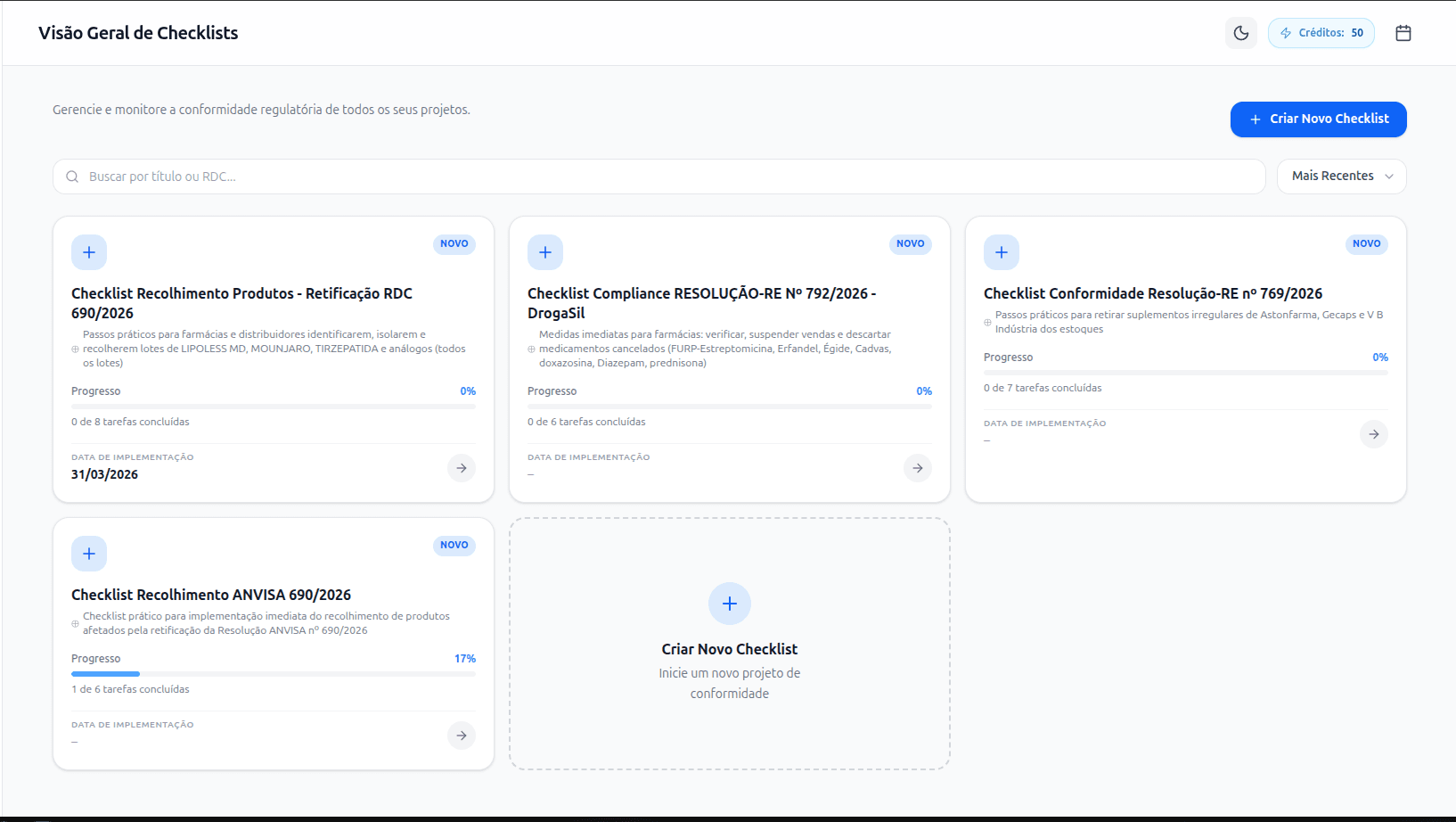
Task: Open Recolhimento ANVISA 690/2026 via arrow
Action: pyautogui.click(x=462, y=736)
